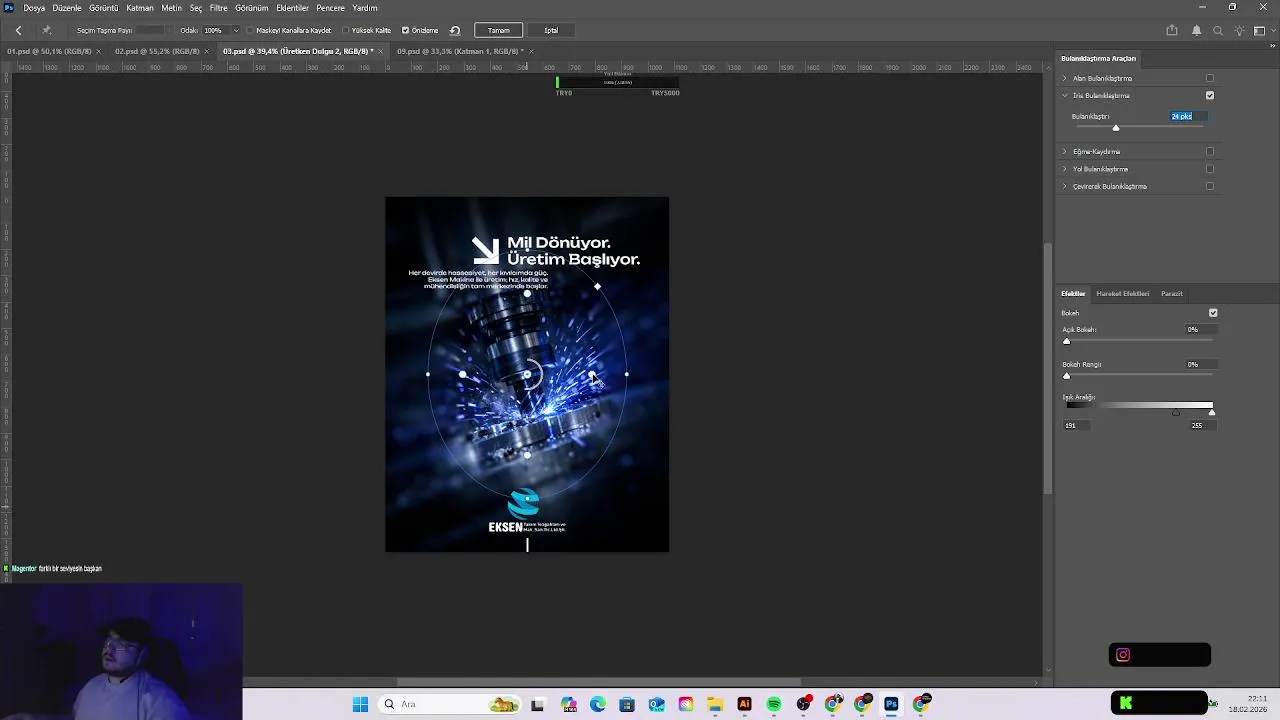Viewport: 1280px width, 720px height.
Task: Switch to Hareket Efektleri tab
Action: (x=1122, y=294)
